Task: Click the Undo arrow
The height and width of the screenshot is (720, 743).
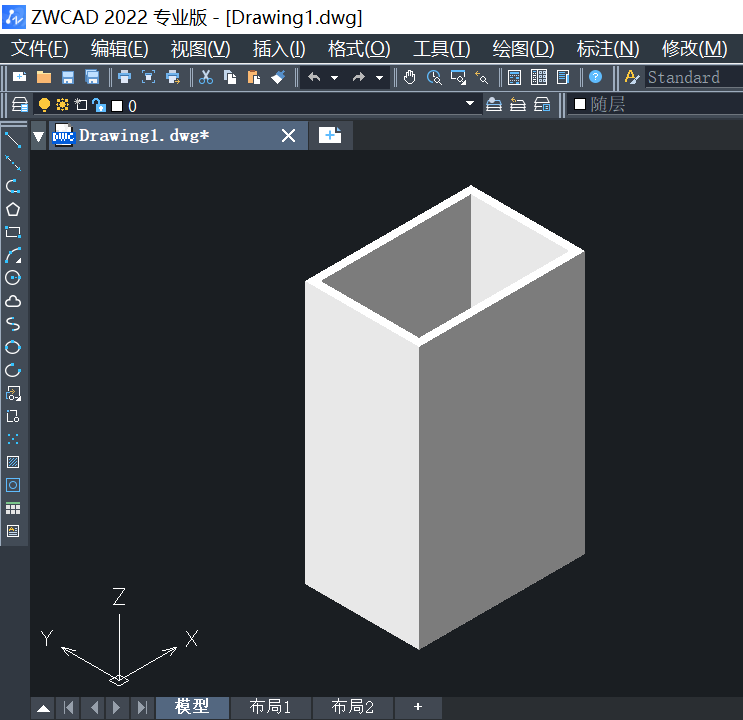Action: tap(314, 77)
